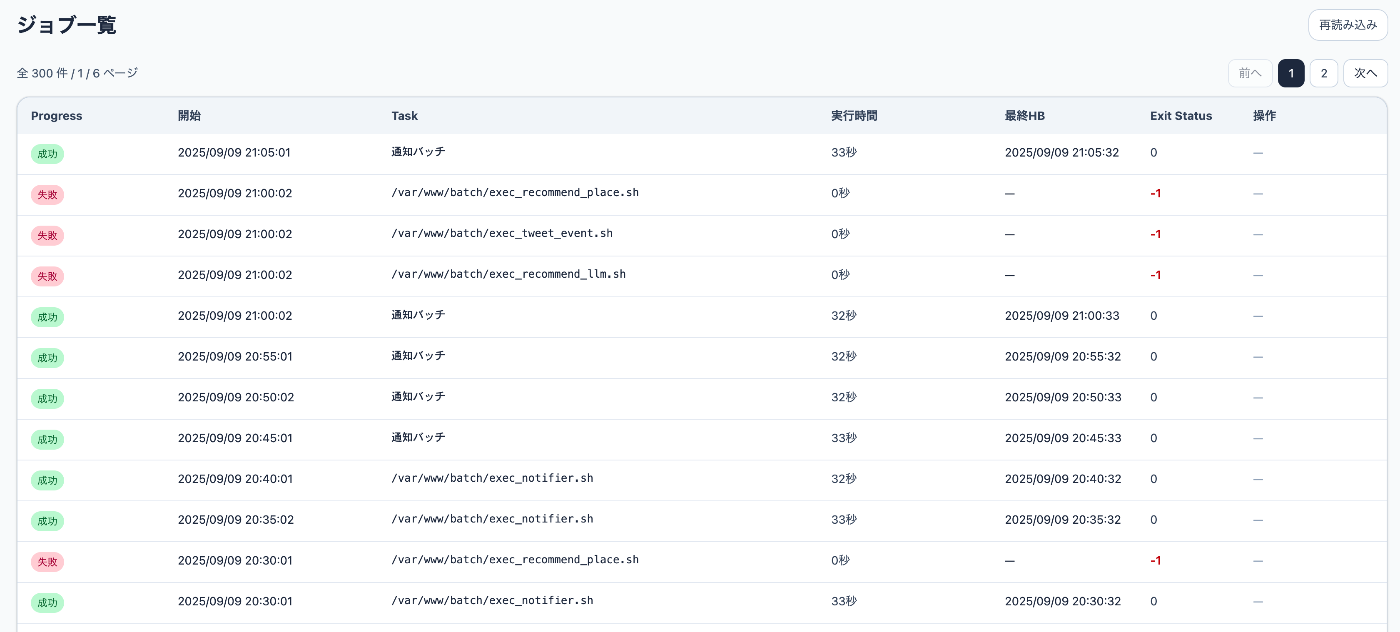Click start time 2025/09/09 21:05:01

[x=235, y=152]
